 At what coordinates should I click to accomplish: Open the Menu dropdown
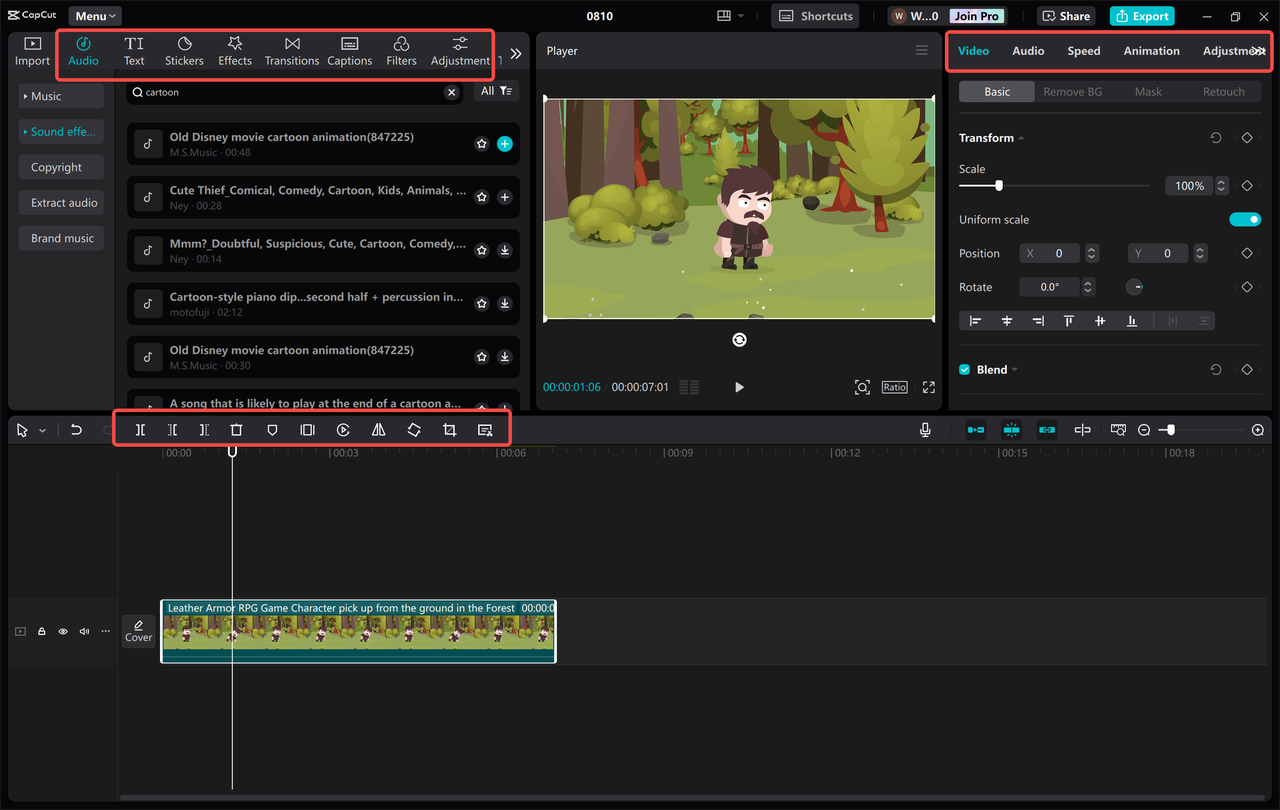[x=94, y=15]
